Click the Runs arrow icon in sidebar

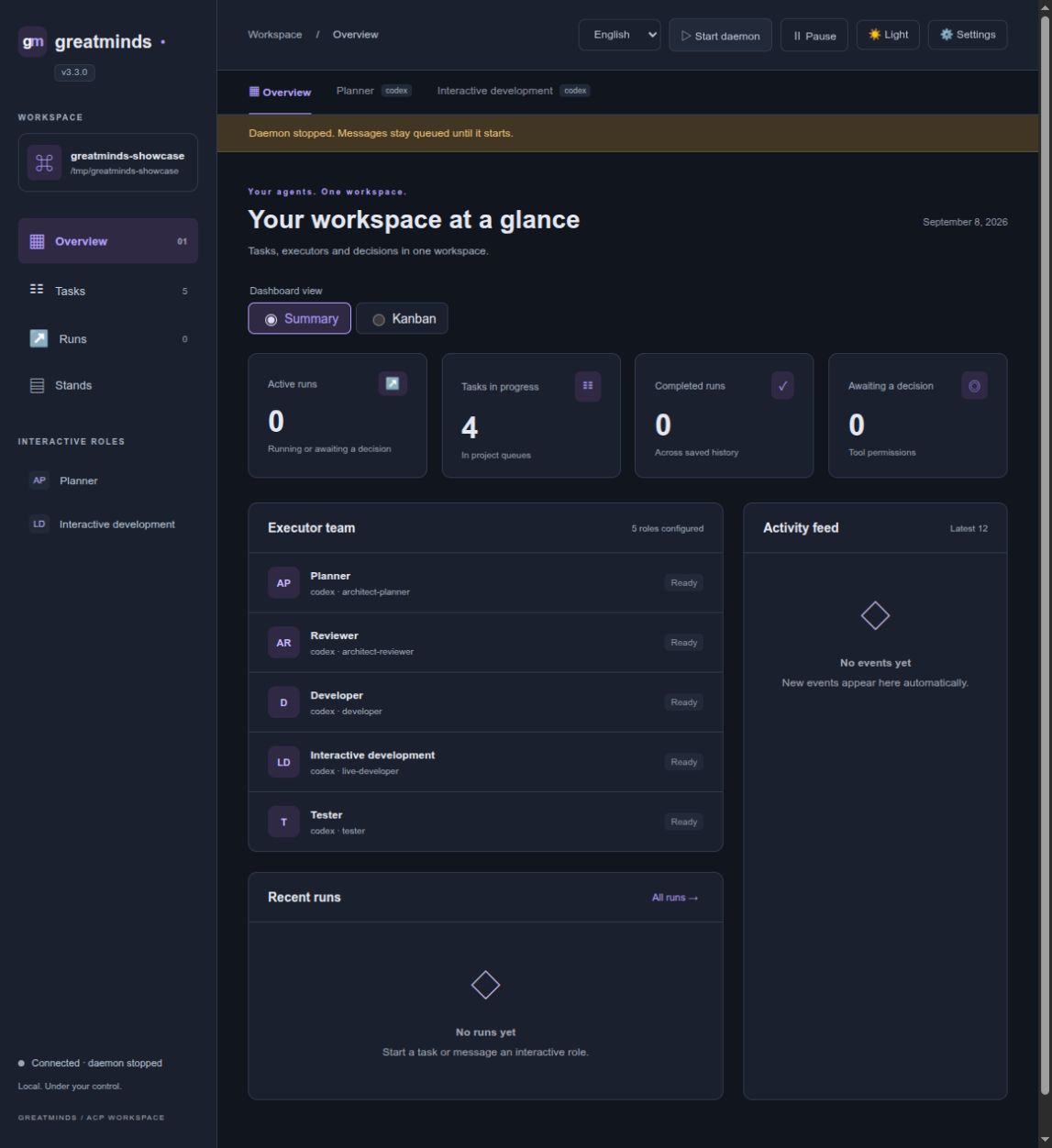tap(39, 338)
